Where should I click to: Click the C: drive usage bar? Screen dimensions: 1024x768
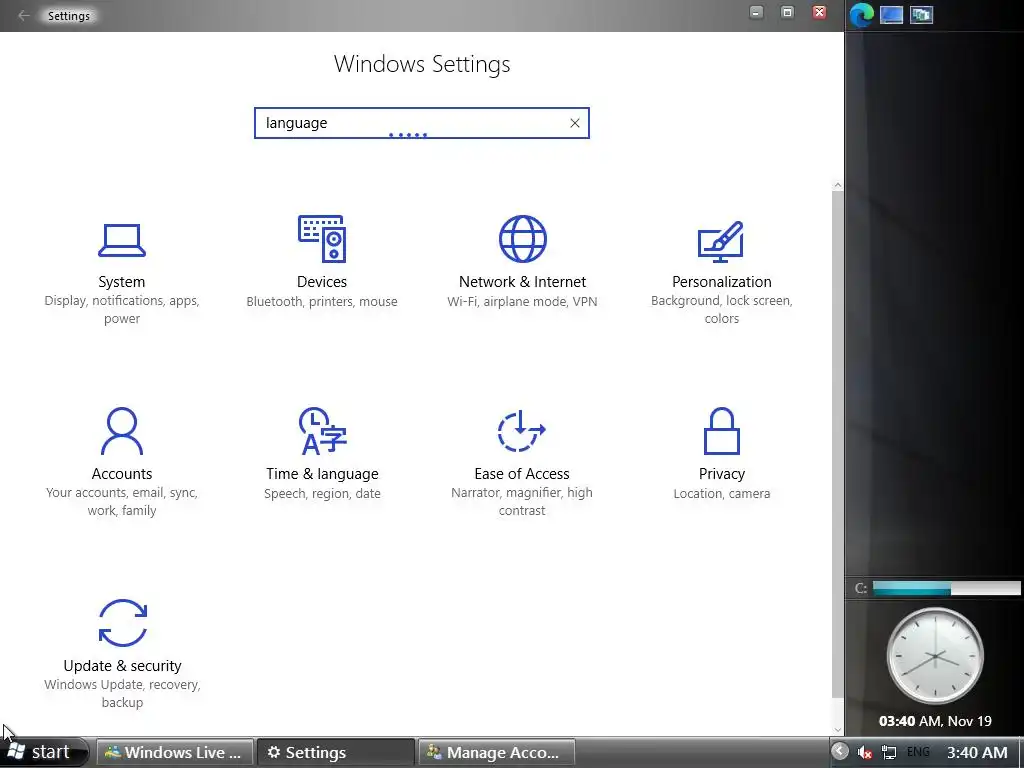click(946, 588)
